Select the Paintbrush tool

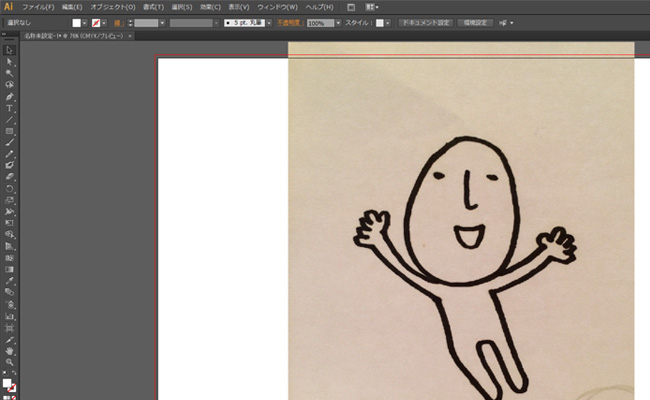point(9,143)
